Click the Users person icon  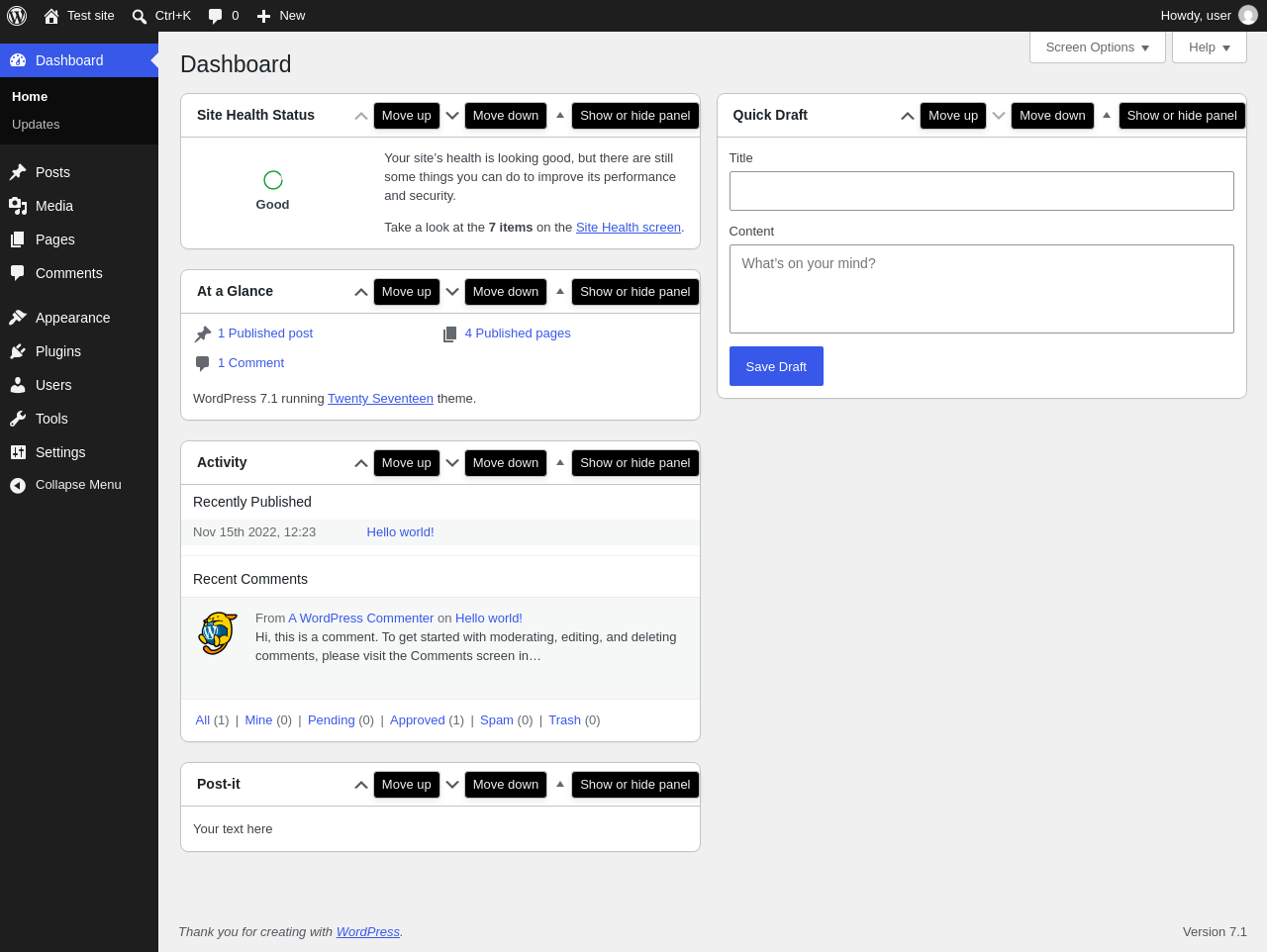tap(18, 385)
